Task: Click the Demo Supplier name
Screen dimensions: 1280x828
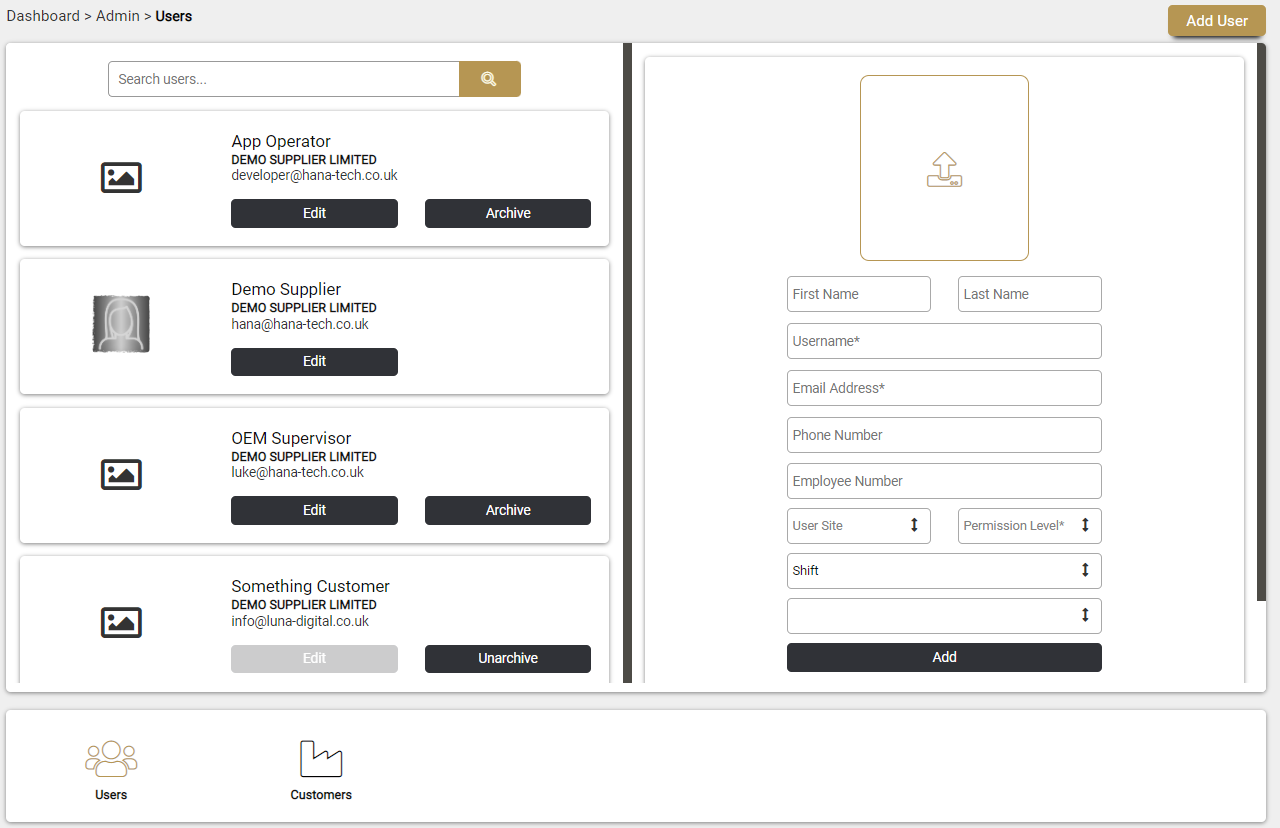Action: 286,289
